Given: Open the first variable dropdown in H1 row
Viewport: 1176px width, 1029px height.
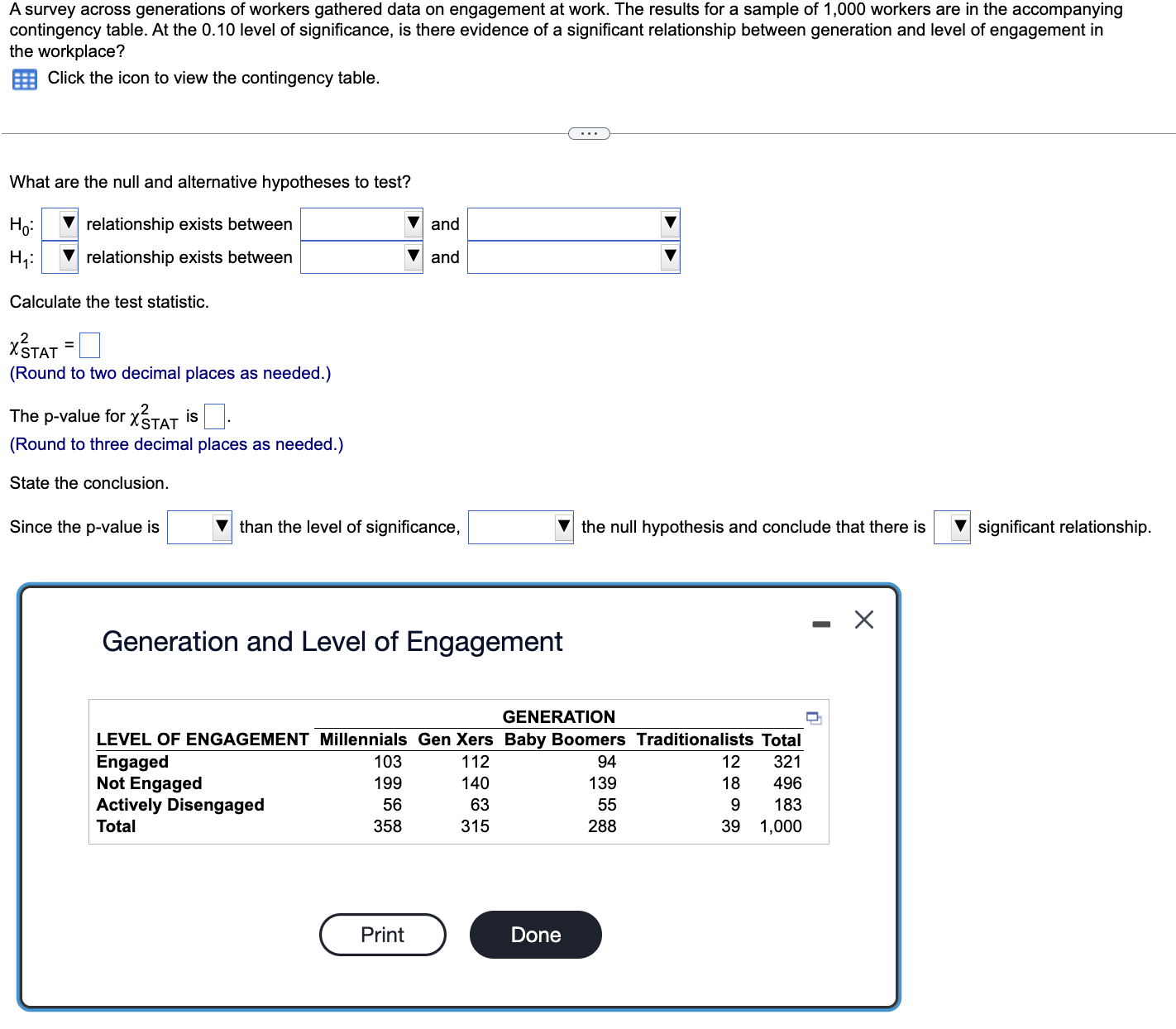Looking at the screenshot, I should [x=411, y=257].
